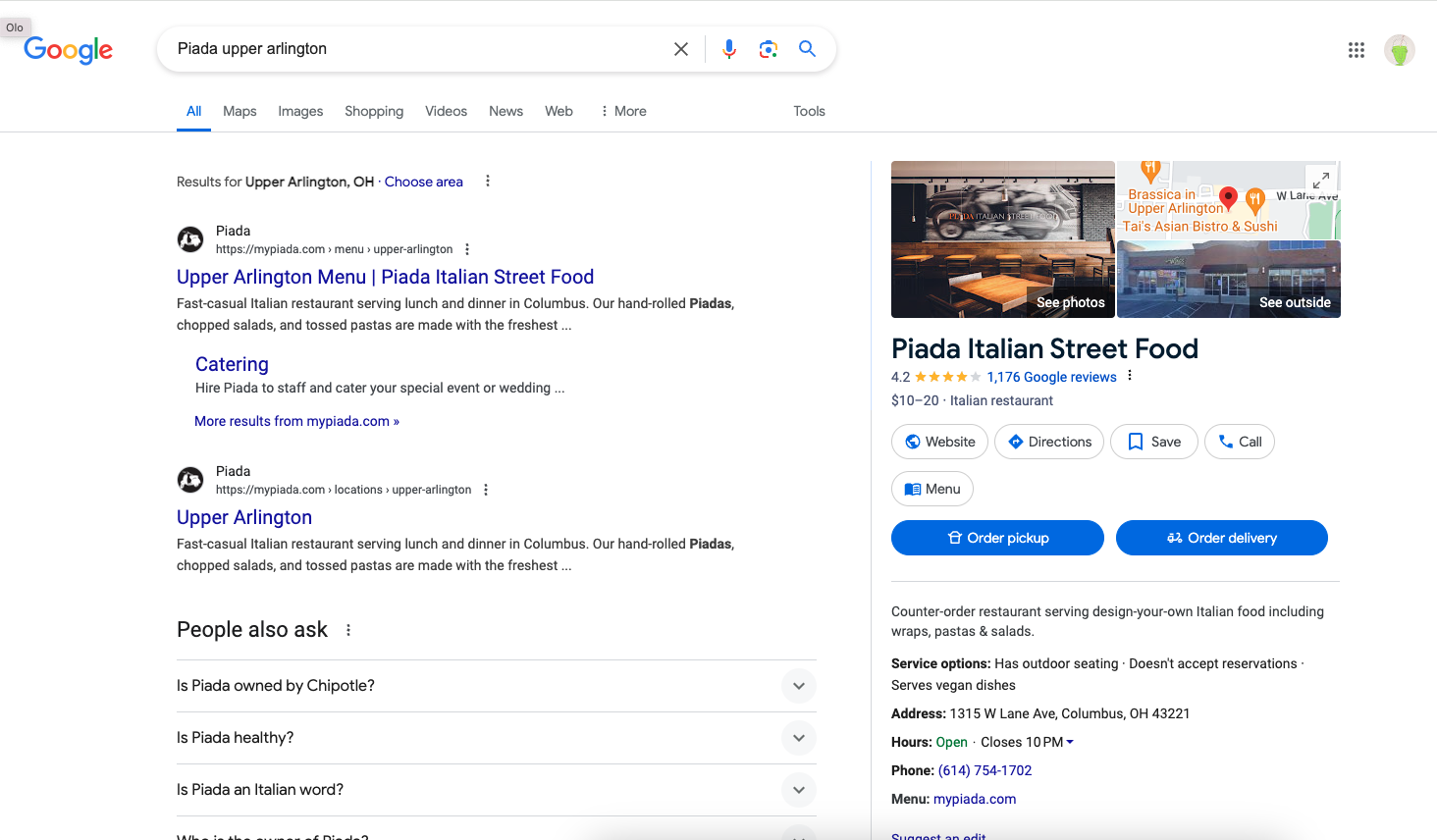Viewport: 1437px width, 840px height.
Task: Switch to the Maps tab
Action: 239,111
